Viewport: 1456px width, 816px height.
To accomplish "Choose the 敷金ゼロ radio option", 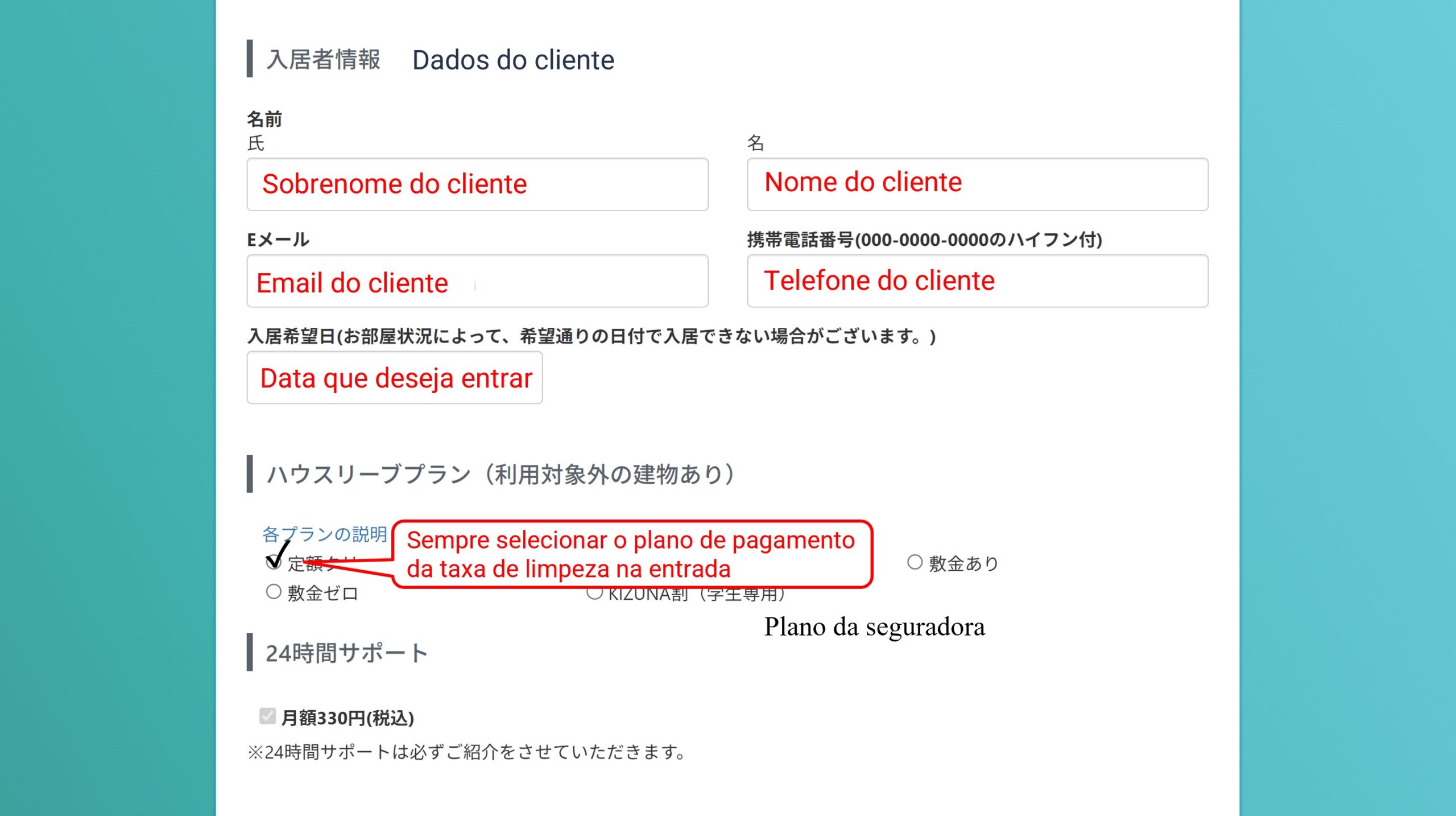I will 274,592.
